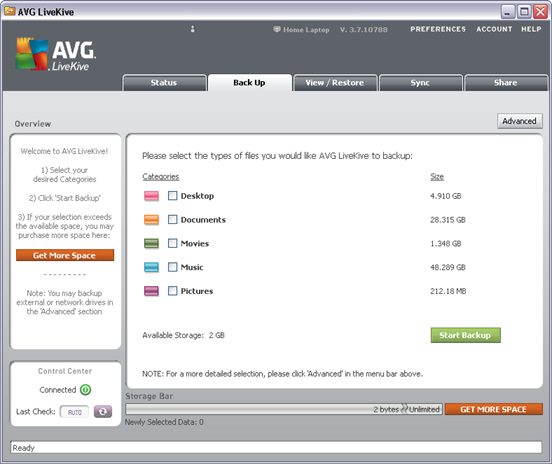Check the Desktop checkbox
Viewport: 552px width, 464px height.
(172, 196)
